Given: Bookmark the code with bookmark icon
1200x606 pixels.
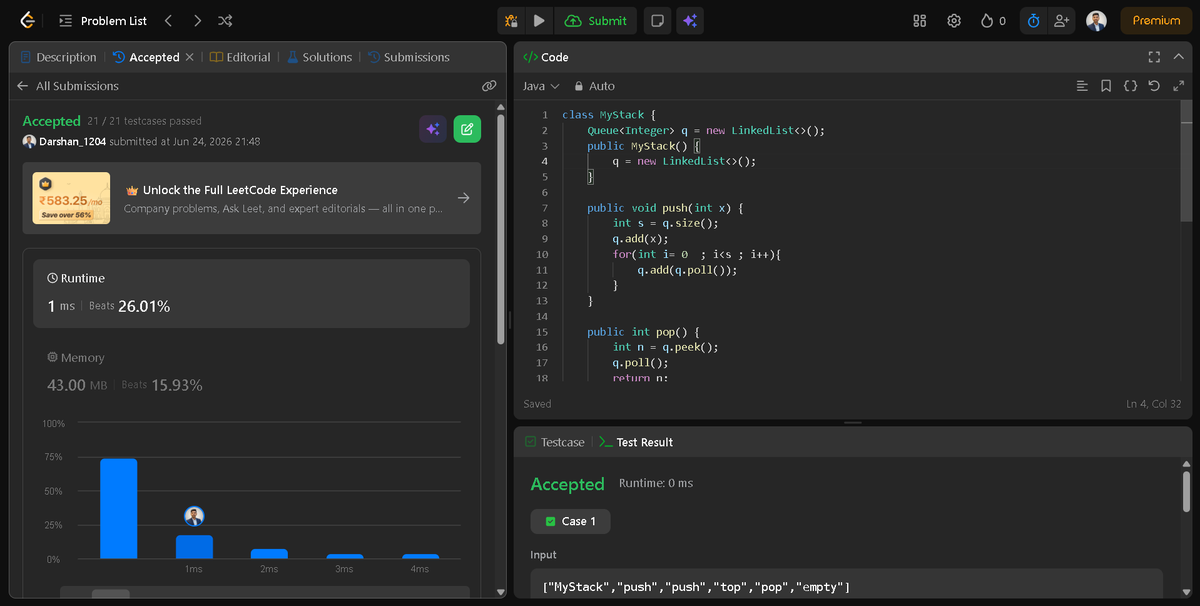Looking at the screenshot, I should [1106, 86].
